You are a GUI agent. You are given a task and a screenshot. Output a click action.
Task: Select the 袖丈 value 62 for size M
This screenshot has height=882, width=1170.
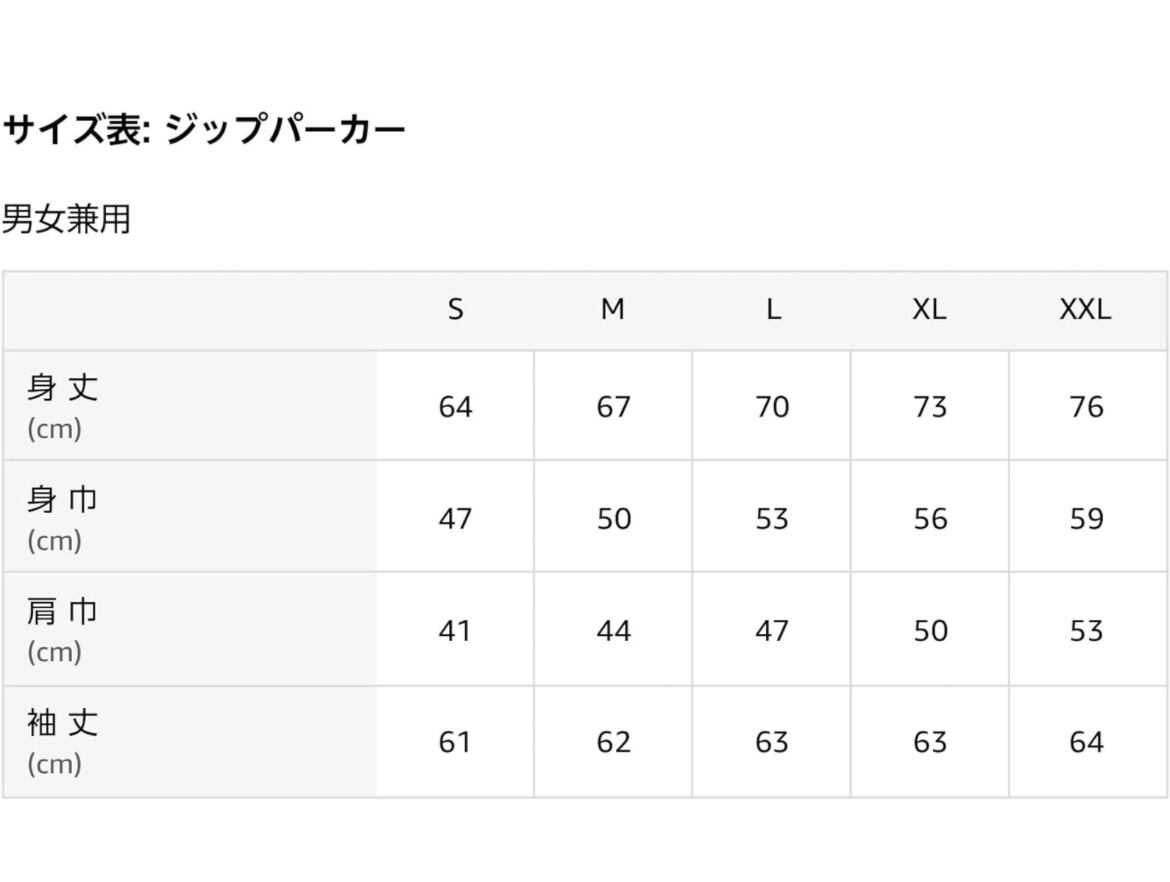(613, 742)
